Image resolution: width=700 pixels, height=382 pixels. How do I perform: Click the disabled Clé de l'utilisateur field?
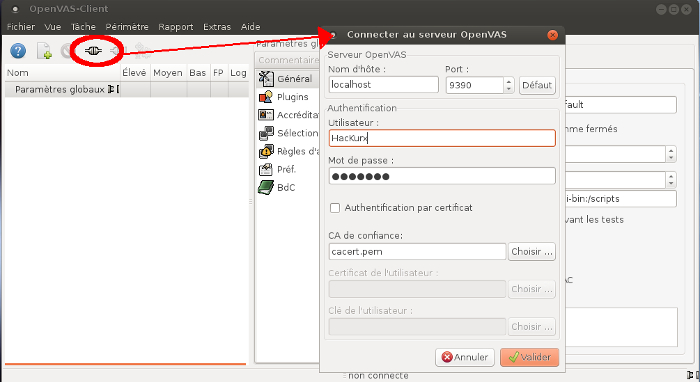pos(417,326)
